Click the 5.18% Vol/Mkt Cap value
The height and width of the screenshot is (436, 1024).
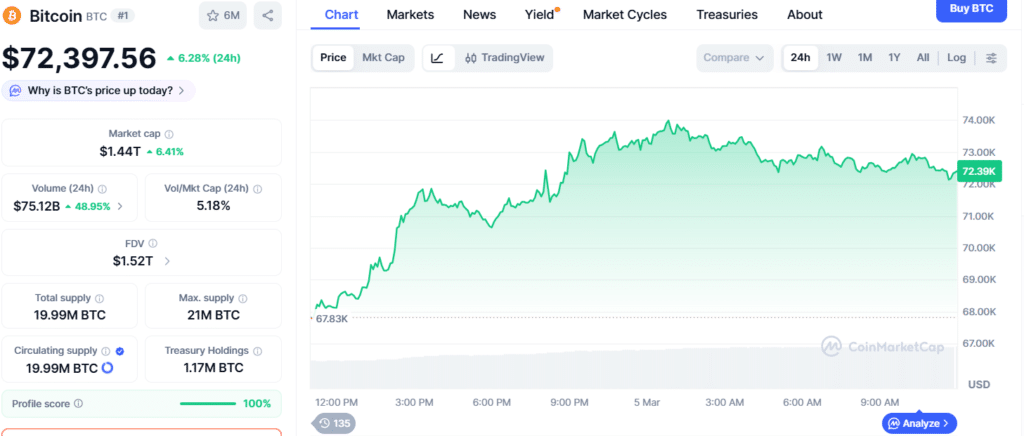[214, 206]
